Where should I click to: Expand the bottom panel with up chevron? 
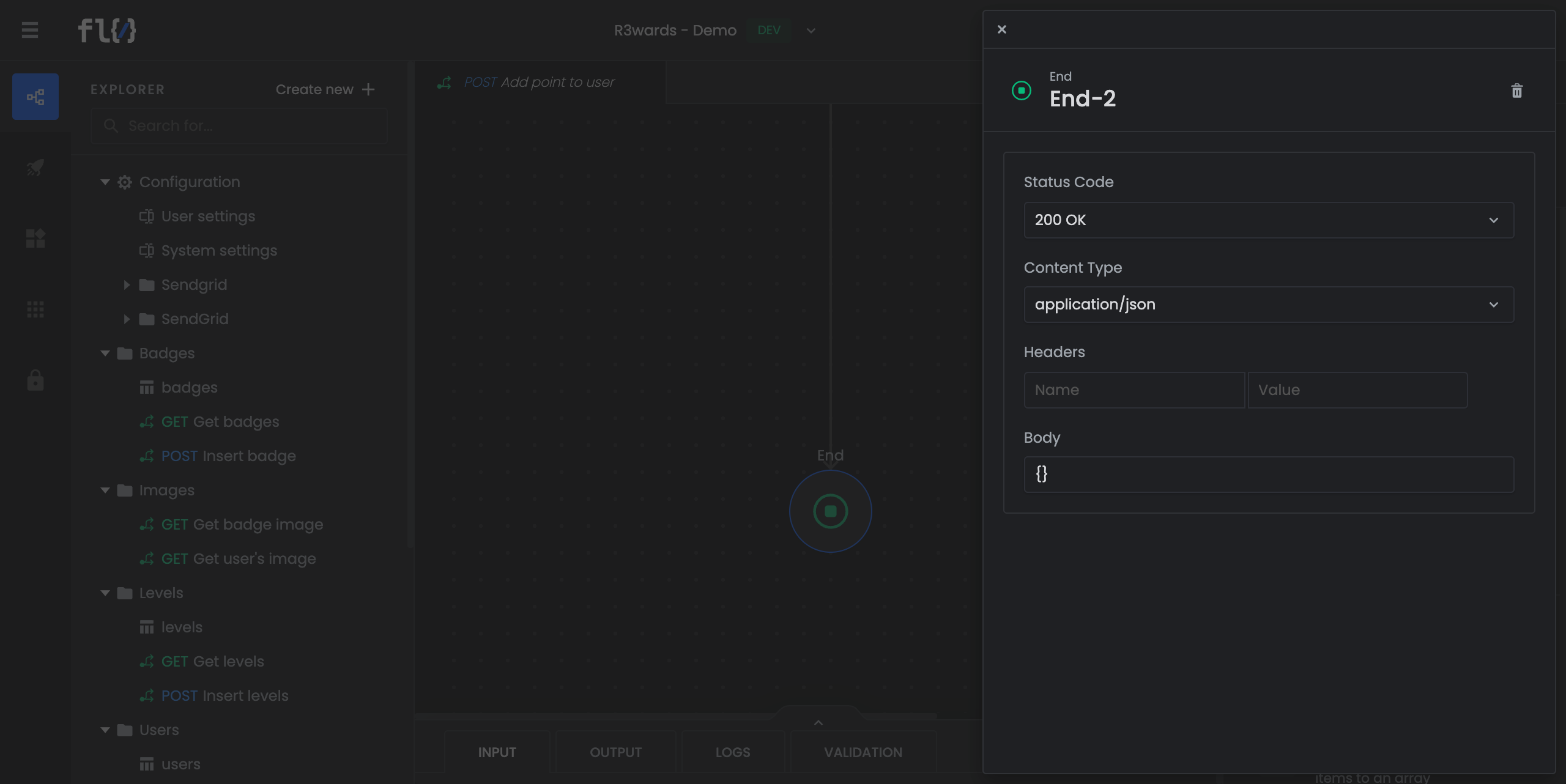click(x=818, y=723)
